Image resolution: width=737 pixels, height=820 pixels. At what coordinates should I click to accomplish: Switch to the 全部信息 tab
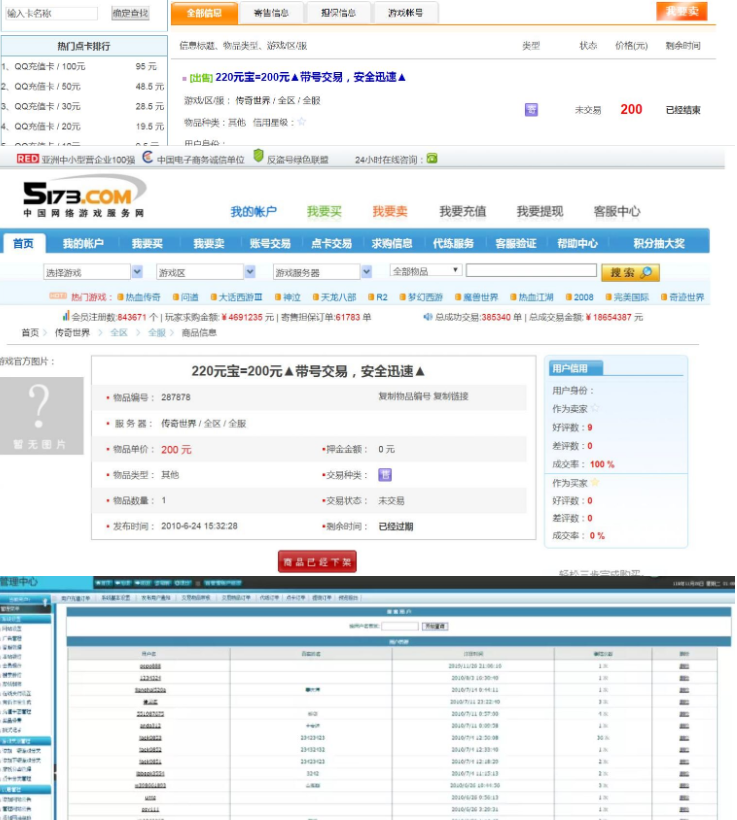205,14
